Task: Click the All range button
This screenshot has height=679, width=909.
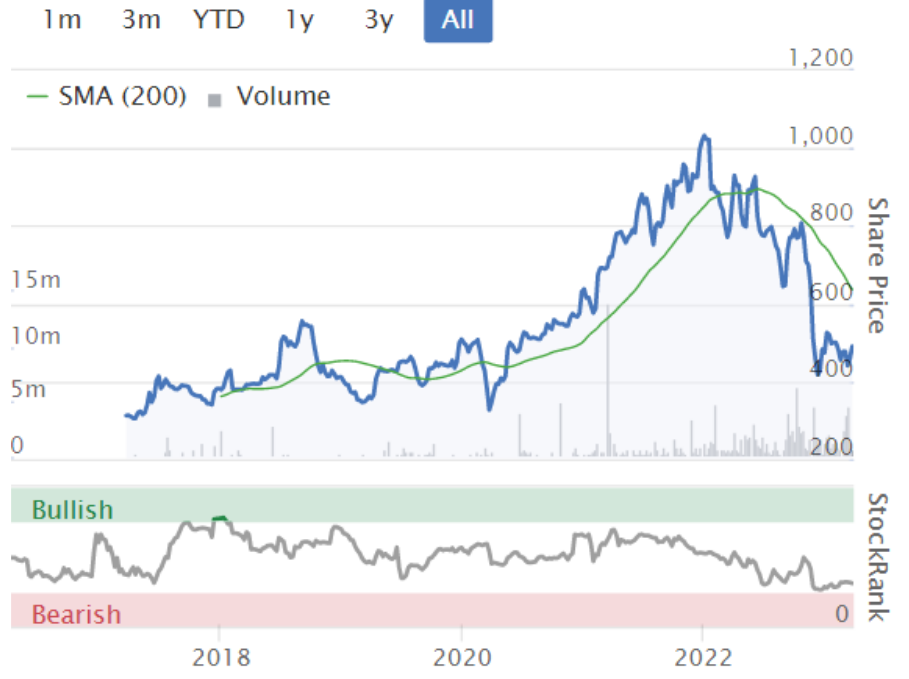Action: click(458, 20)
